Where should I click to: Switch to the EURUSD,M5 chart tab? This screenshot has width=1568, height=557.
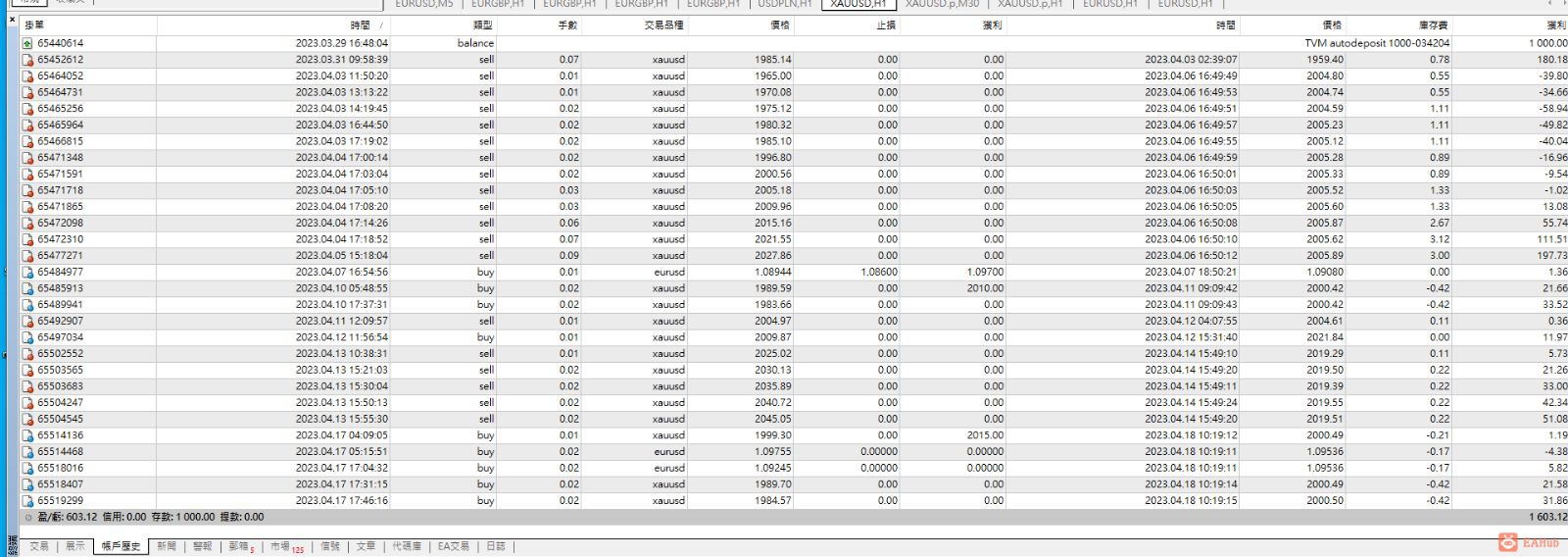[423, 5]
